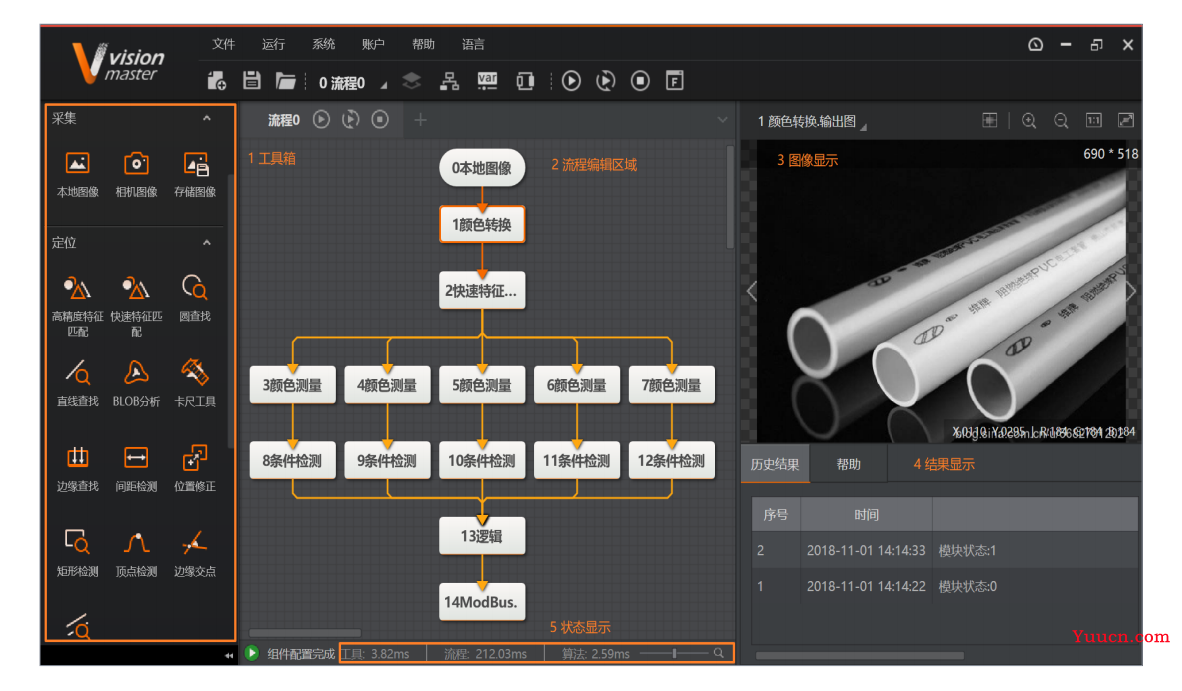Switch to the 帮助 results tab
Viewport: 1182px width, 691px height.
point(849,464)
